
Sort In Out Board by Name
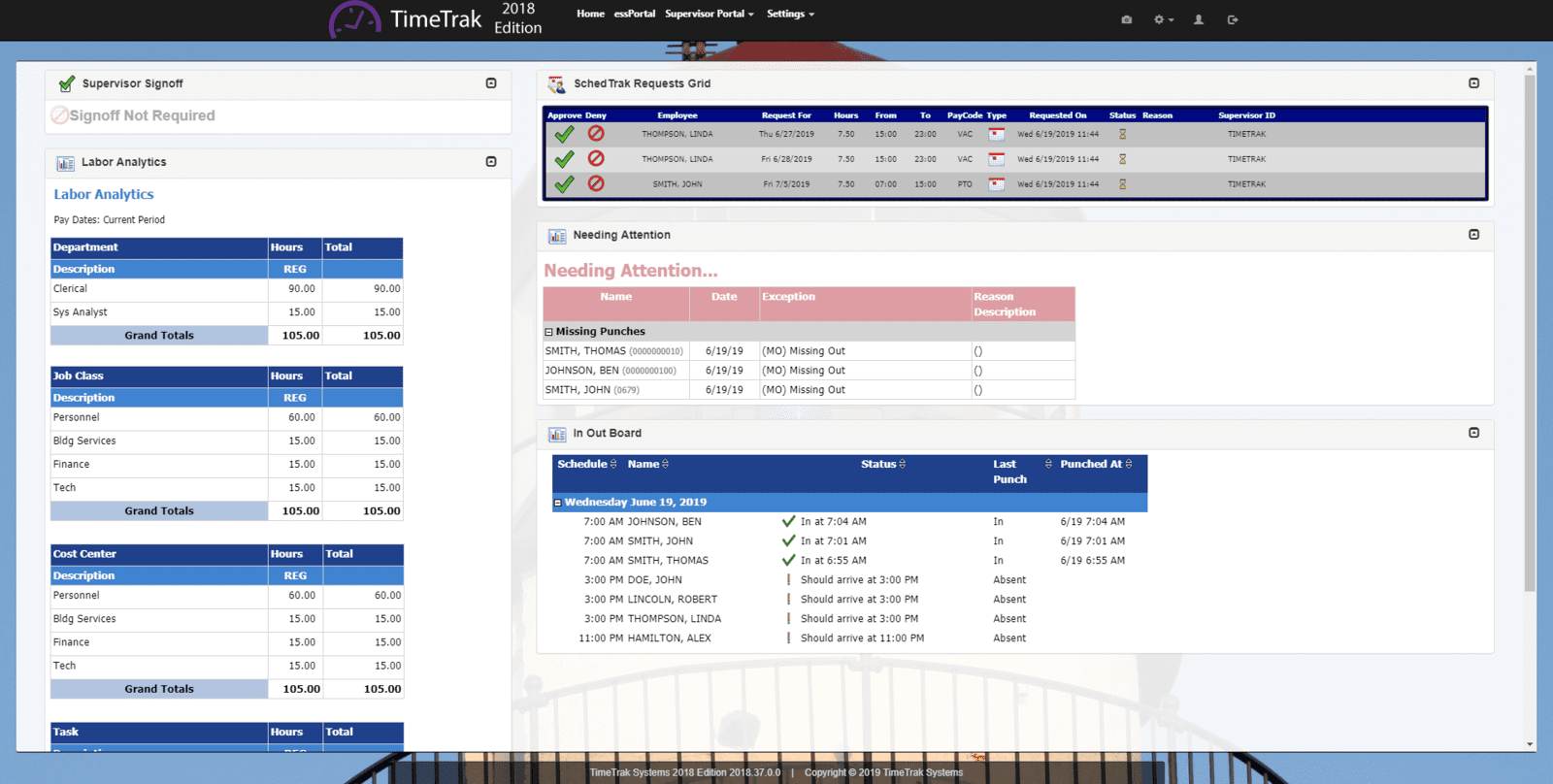665,464
